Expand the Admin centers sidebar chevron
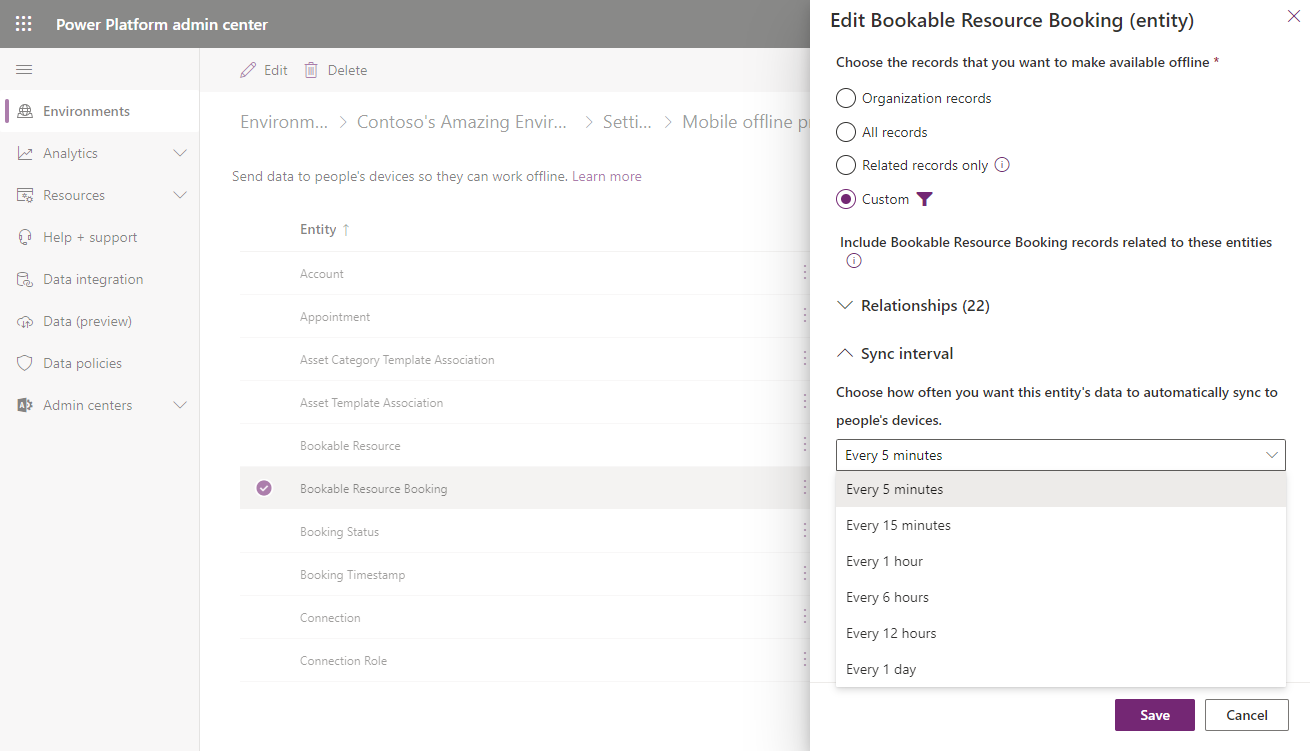Image resolution: width=1310 pixels, height=751 pixels. [x=180, y=405]
